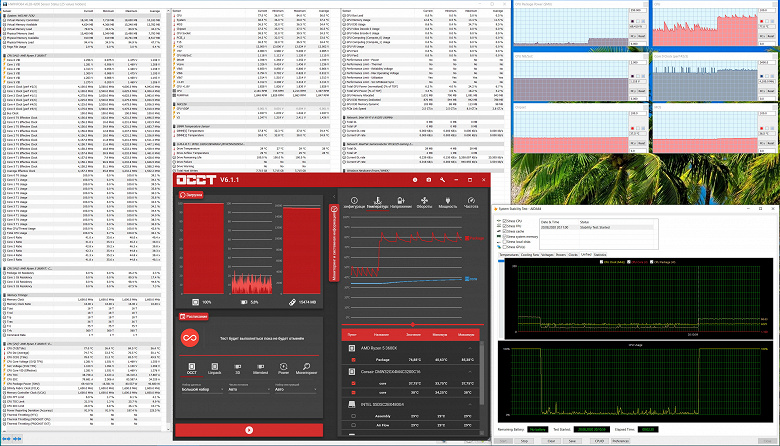The width and height of the screenshot is (780, 446).
Task: Select the 3D test icon in OCCT
Action: pyautogui.click(x=237, y=366)
